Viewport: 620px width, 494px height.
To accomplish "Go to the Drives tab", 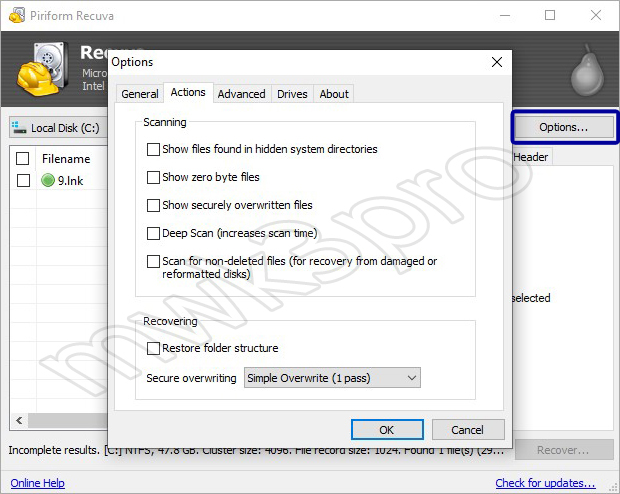I will point(292,94).
